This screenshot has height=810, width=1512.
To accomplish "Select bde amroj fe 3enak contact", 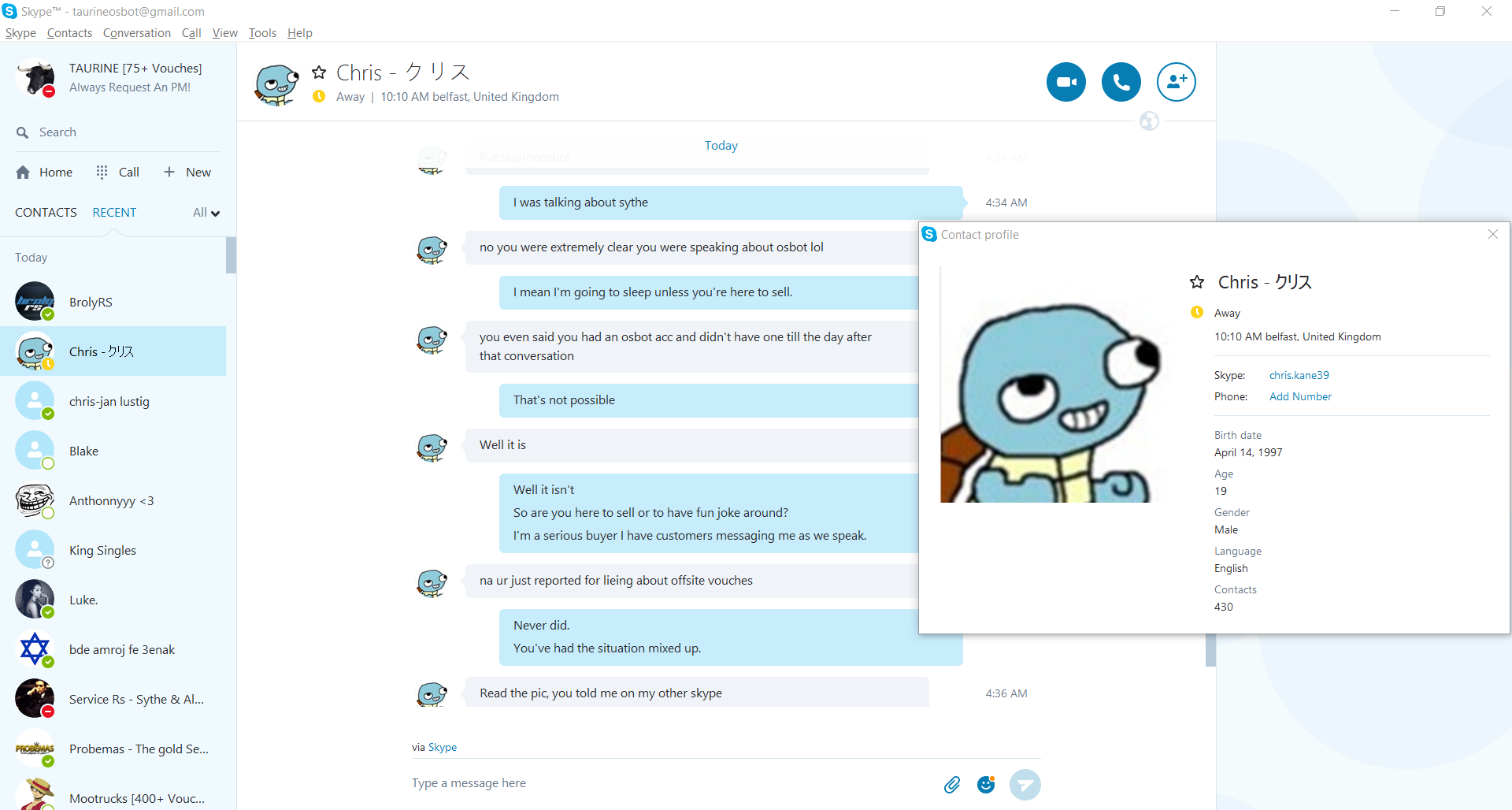I will point(113,649).
